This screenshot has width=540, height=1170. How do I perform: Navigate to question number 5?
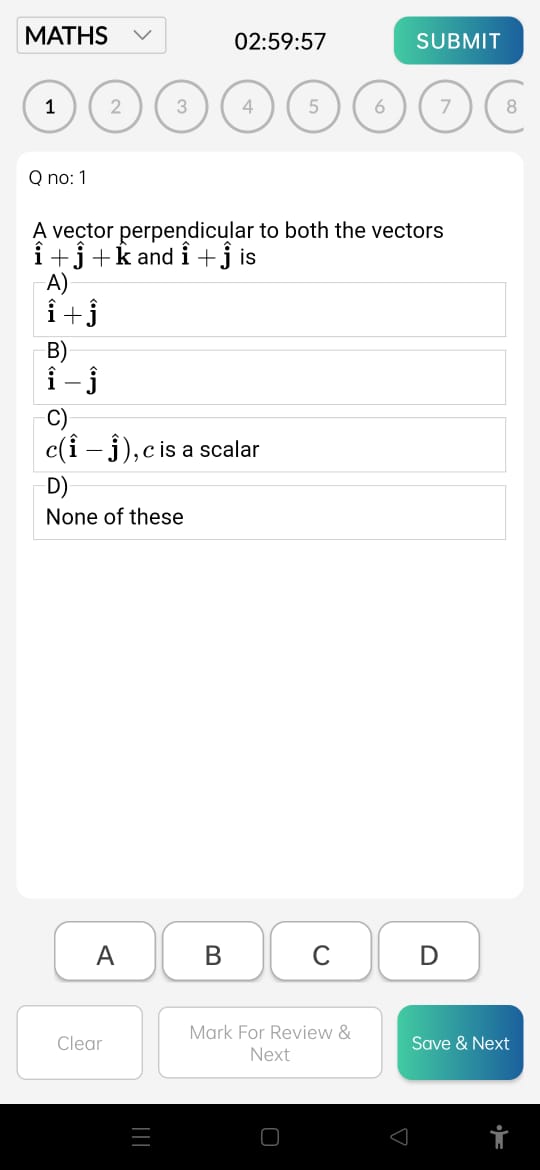[313, 107]
